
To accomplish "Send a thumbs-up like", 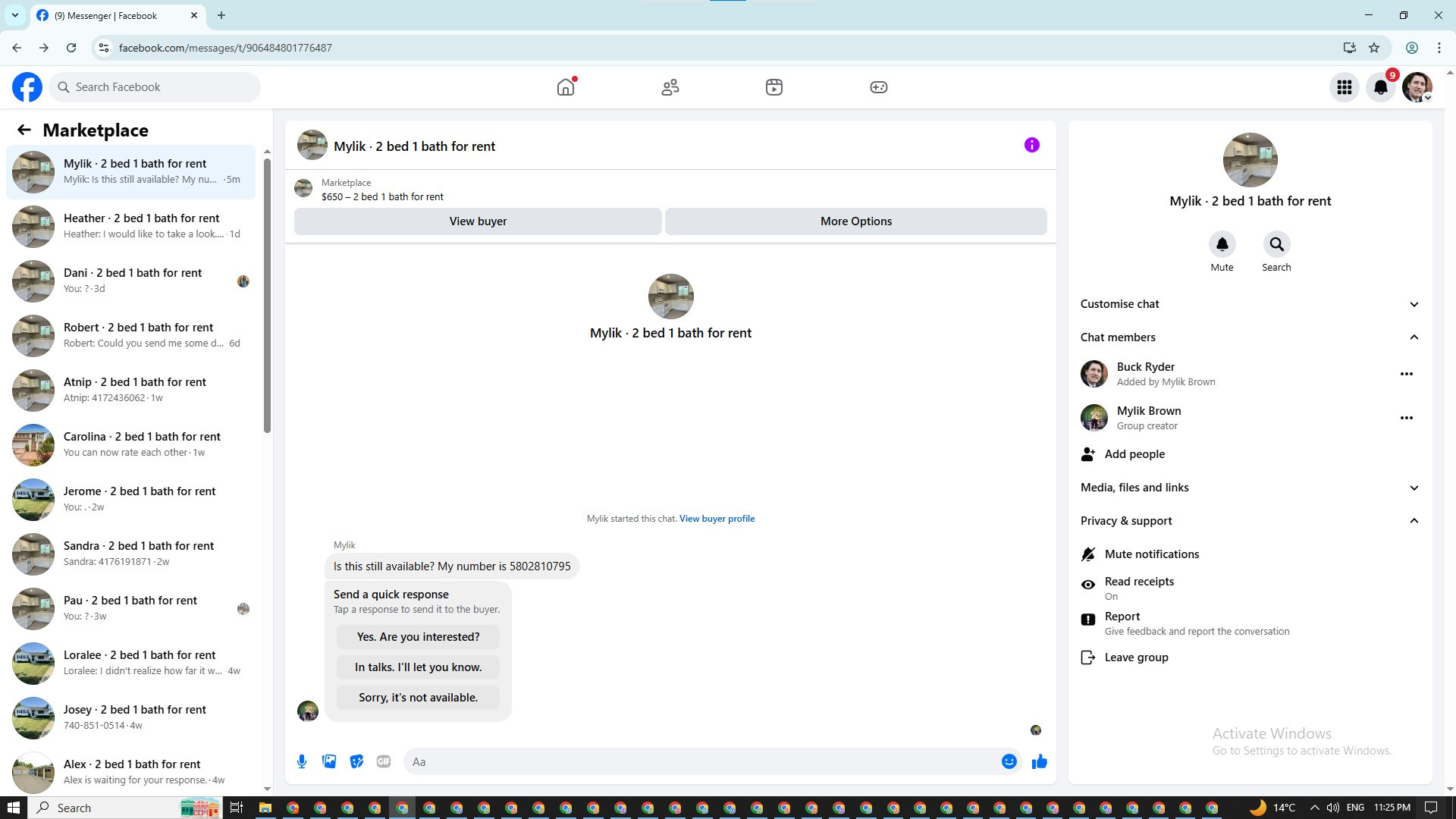I will [1039, 761].
